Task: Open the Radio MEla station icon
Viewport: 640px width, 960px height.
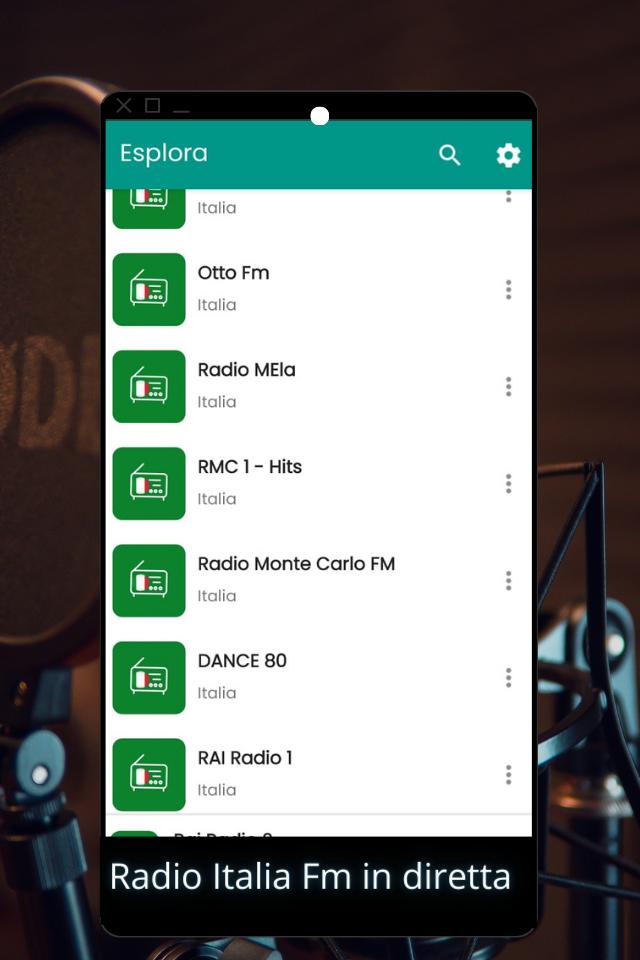Action: [149, 386]
